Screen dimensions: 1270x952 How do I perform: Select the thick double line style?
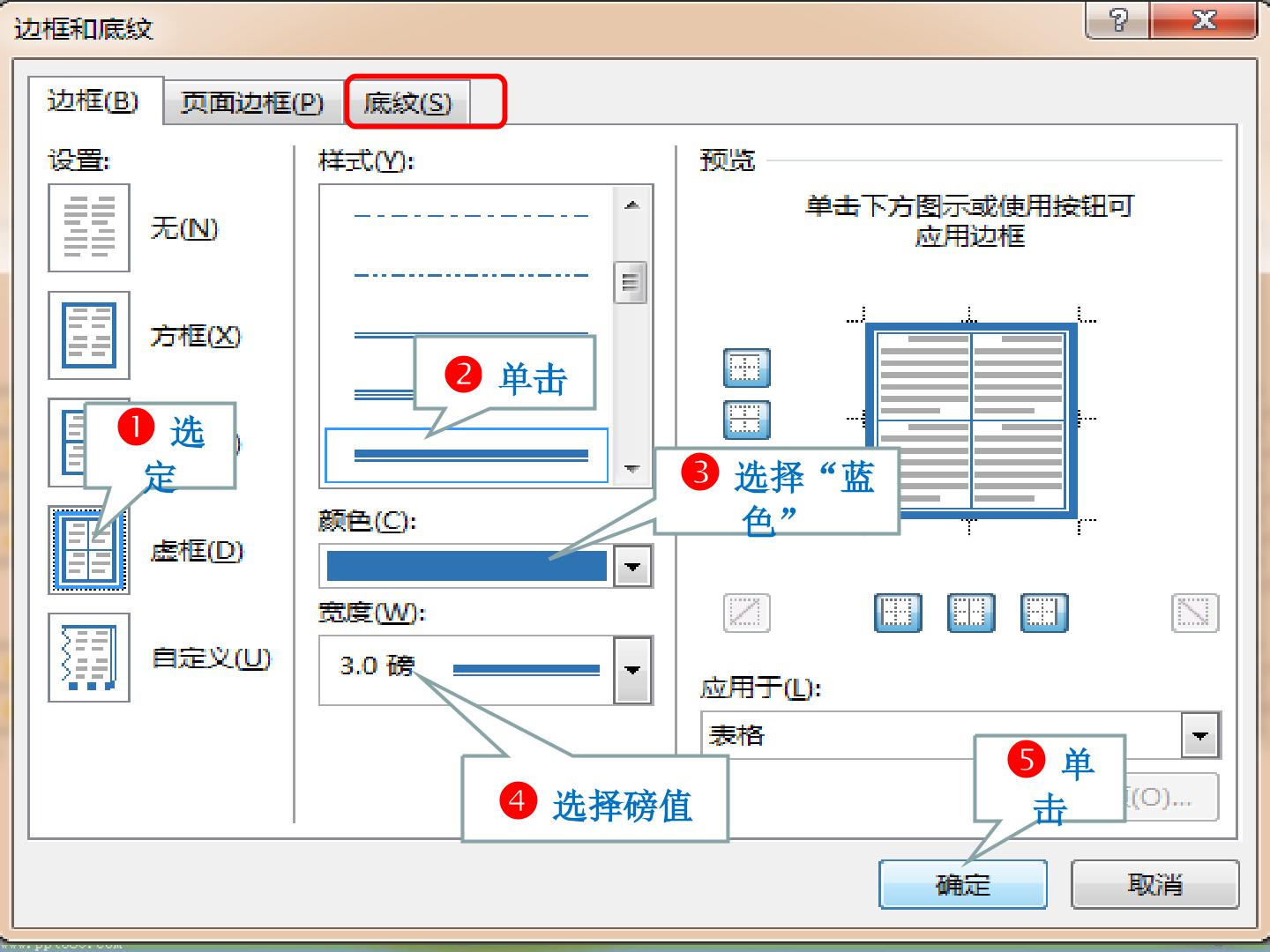coord(467,455)
